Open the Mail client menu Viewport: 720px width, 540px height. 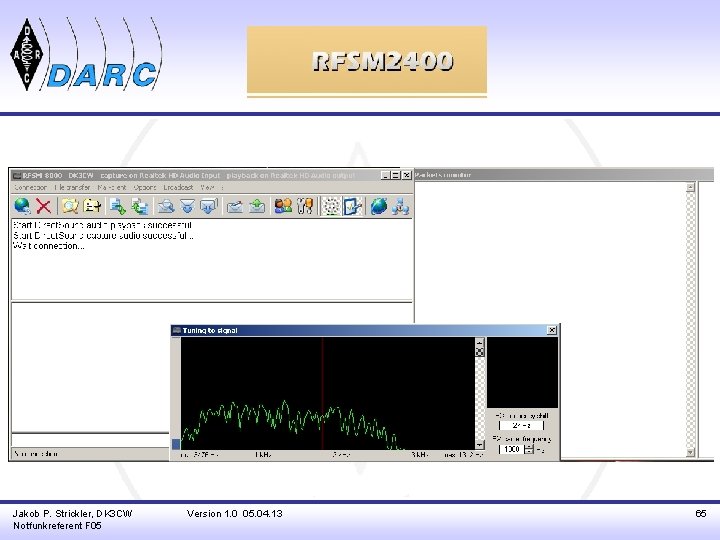point(112,187)
